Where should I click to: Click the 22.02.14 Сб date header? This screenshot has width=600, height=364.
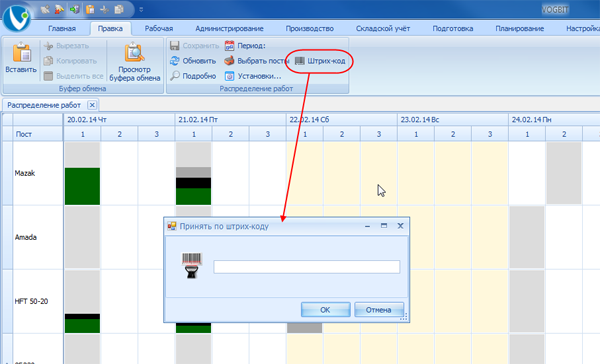pos(342,120)
